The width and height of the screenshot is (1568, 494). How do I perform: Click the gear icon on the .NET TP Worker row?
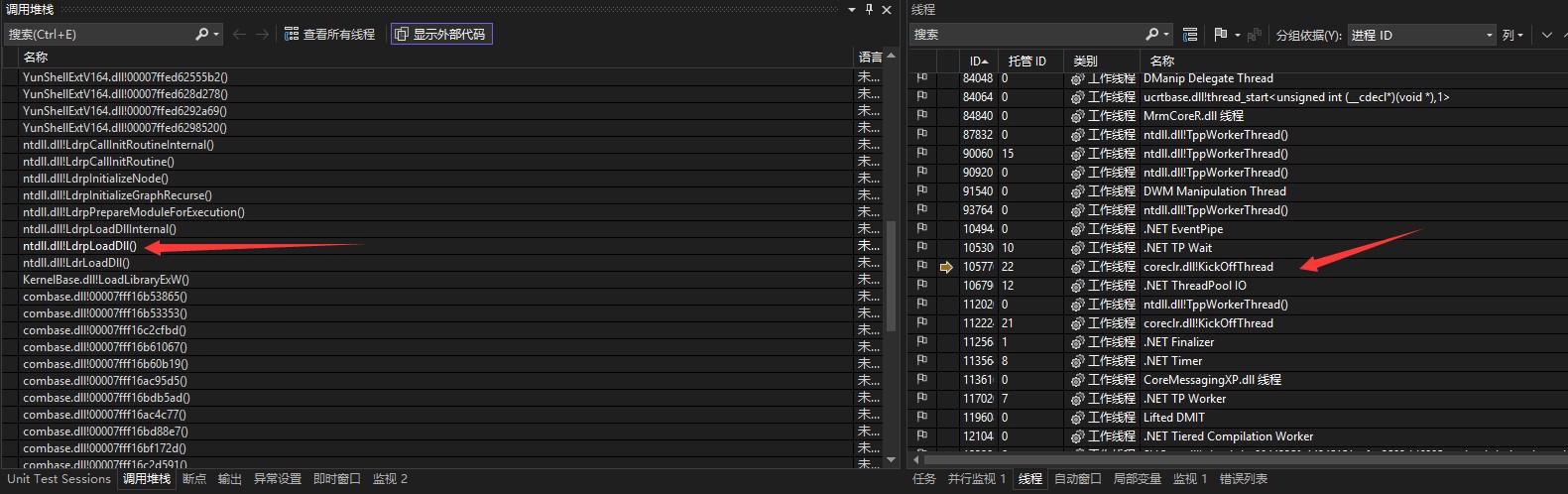[x=1077, y=399]
